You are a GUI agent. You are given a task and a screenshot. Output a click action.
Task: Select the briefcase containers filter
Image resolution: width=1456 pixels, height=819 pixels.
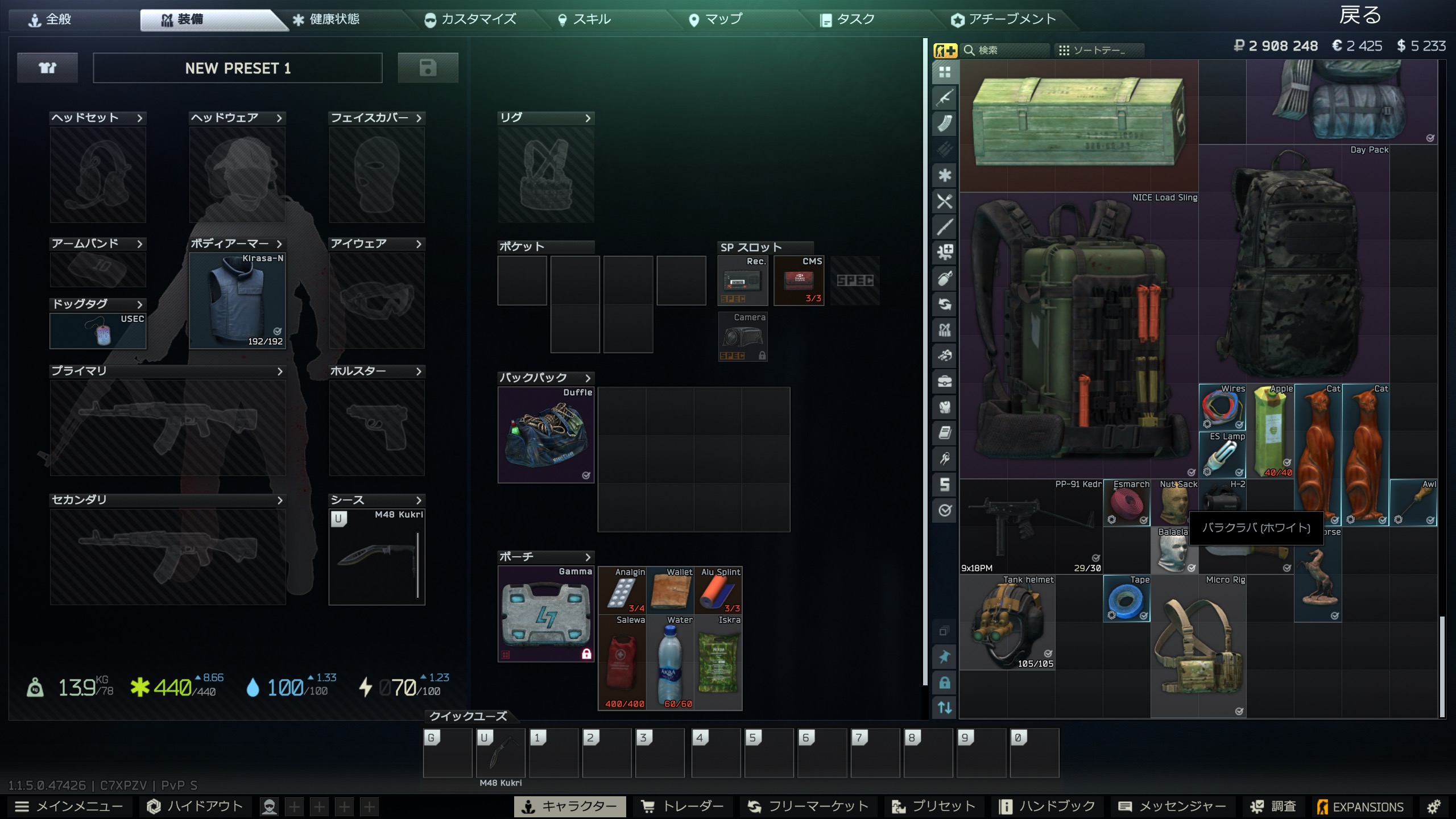pyautogui.click(x=945, y=381)
